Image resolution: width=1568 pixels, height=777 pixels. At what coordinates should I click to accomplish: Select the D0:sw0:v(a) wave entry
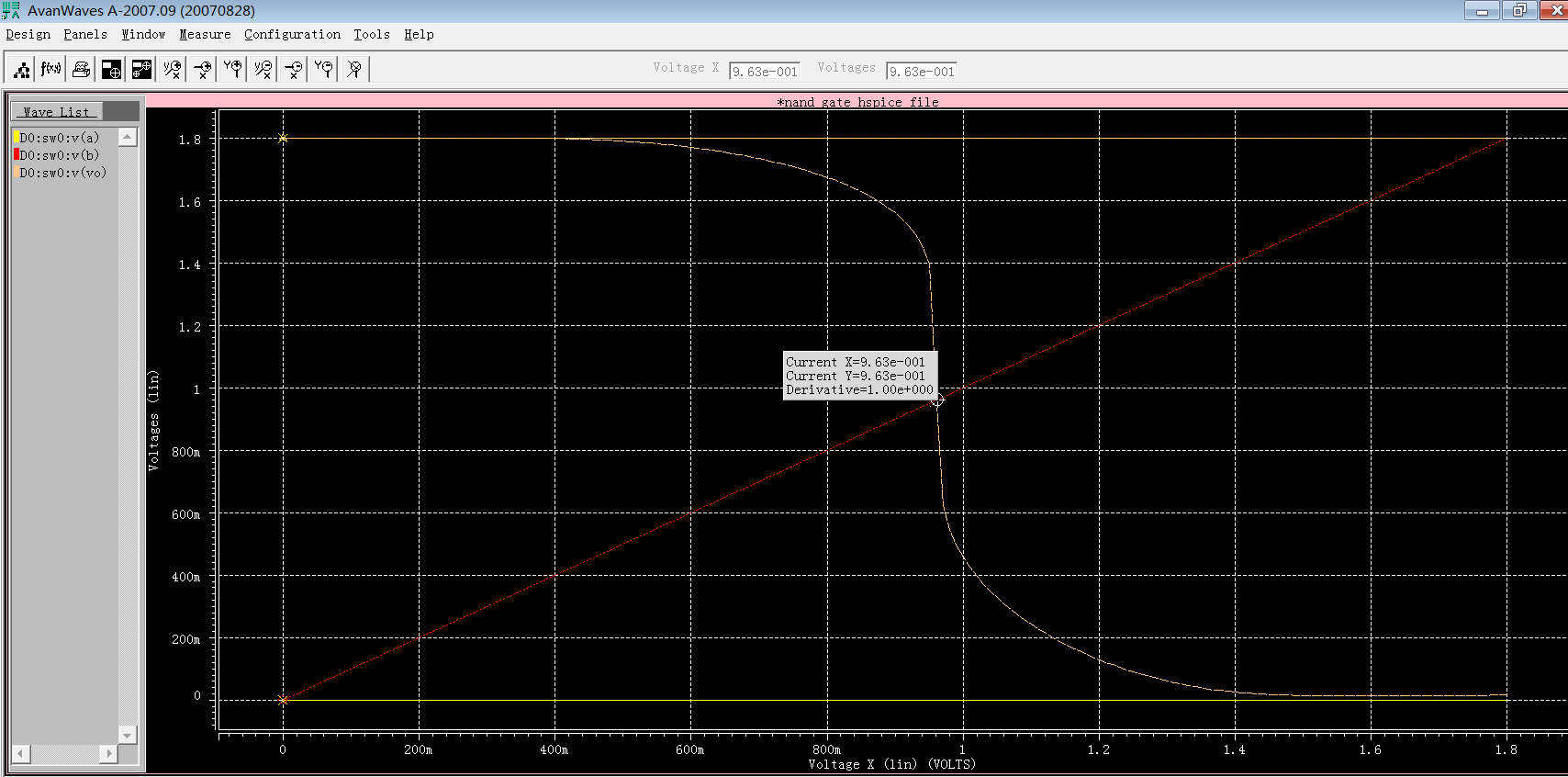coord(60,138)
